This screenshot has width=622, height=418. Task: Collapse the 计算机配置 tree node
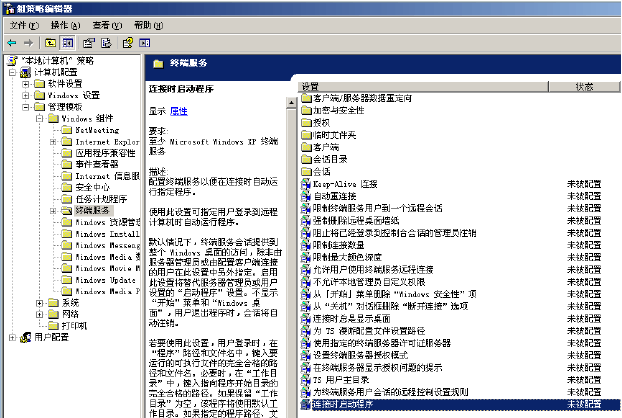pos(12,72)
